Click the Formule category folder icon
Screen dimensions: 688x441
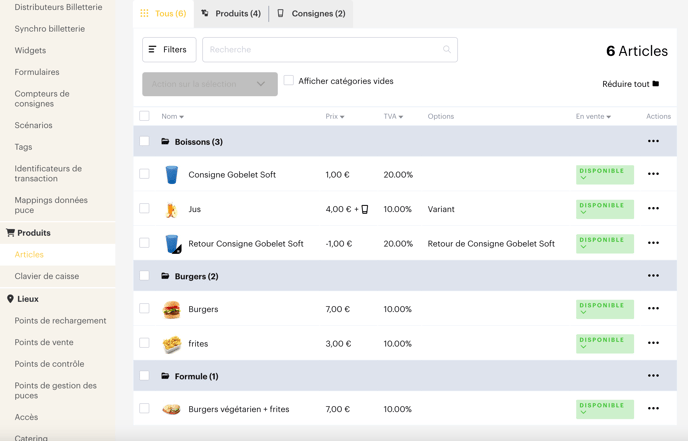tap(165, 376)
